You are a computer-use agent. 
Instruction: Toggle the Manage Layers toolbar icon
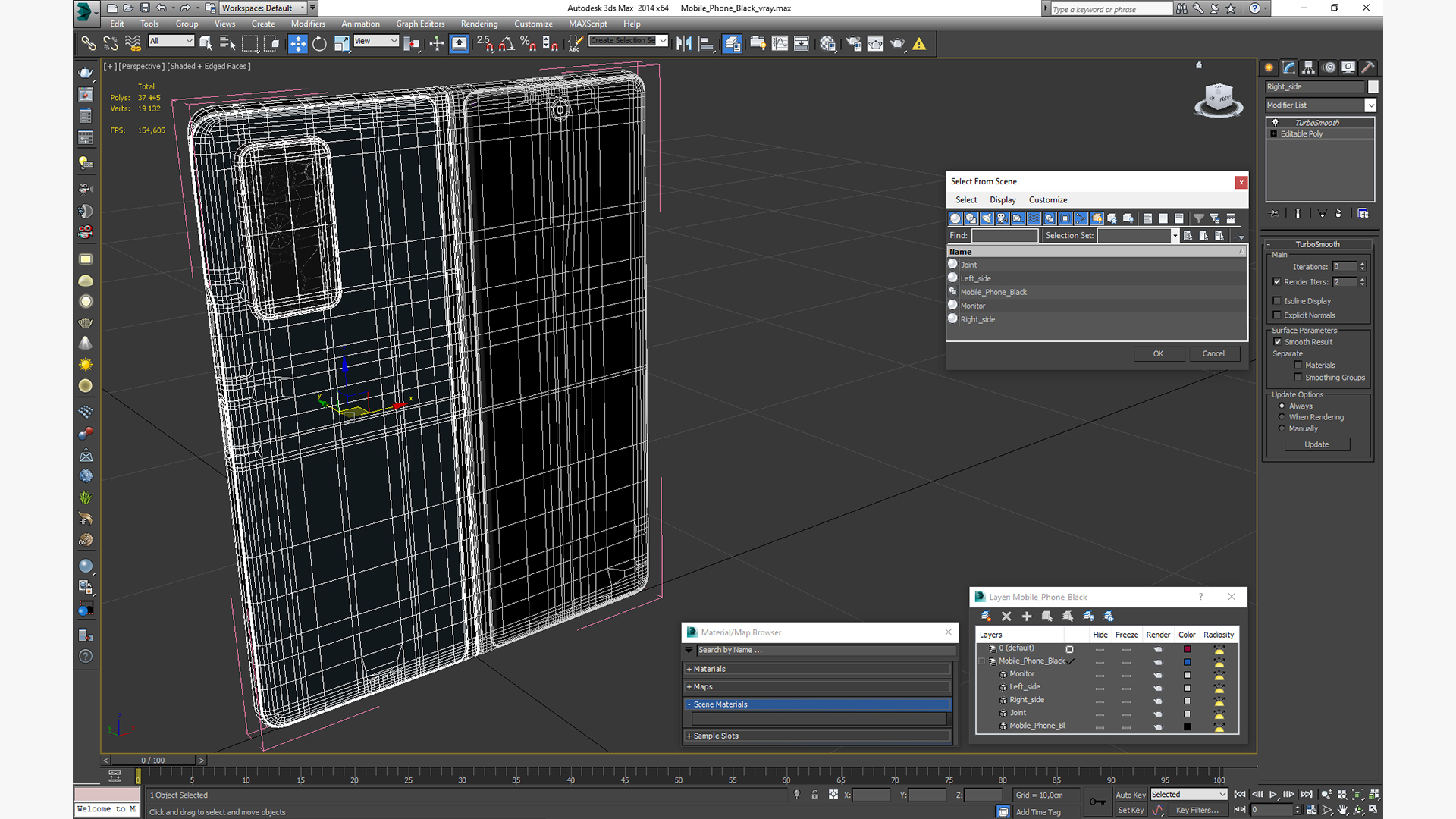click(732, 44)
